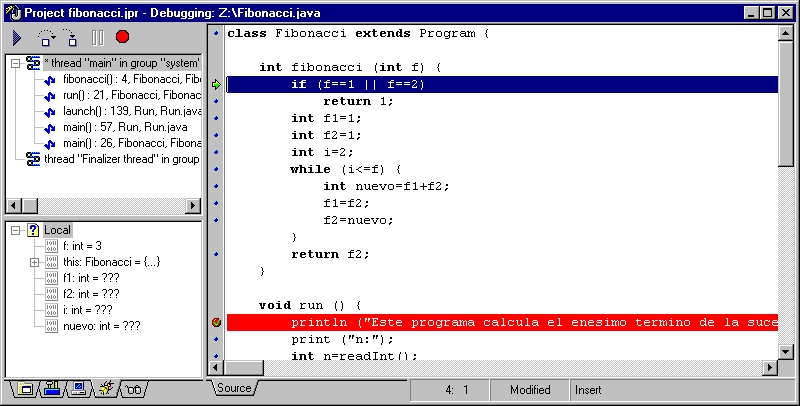The width and height of the screenshot is (800, 406).
Task: Toggle breakpoint dot beside 'return 1;' line
Action: pos(215,101)
